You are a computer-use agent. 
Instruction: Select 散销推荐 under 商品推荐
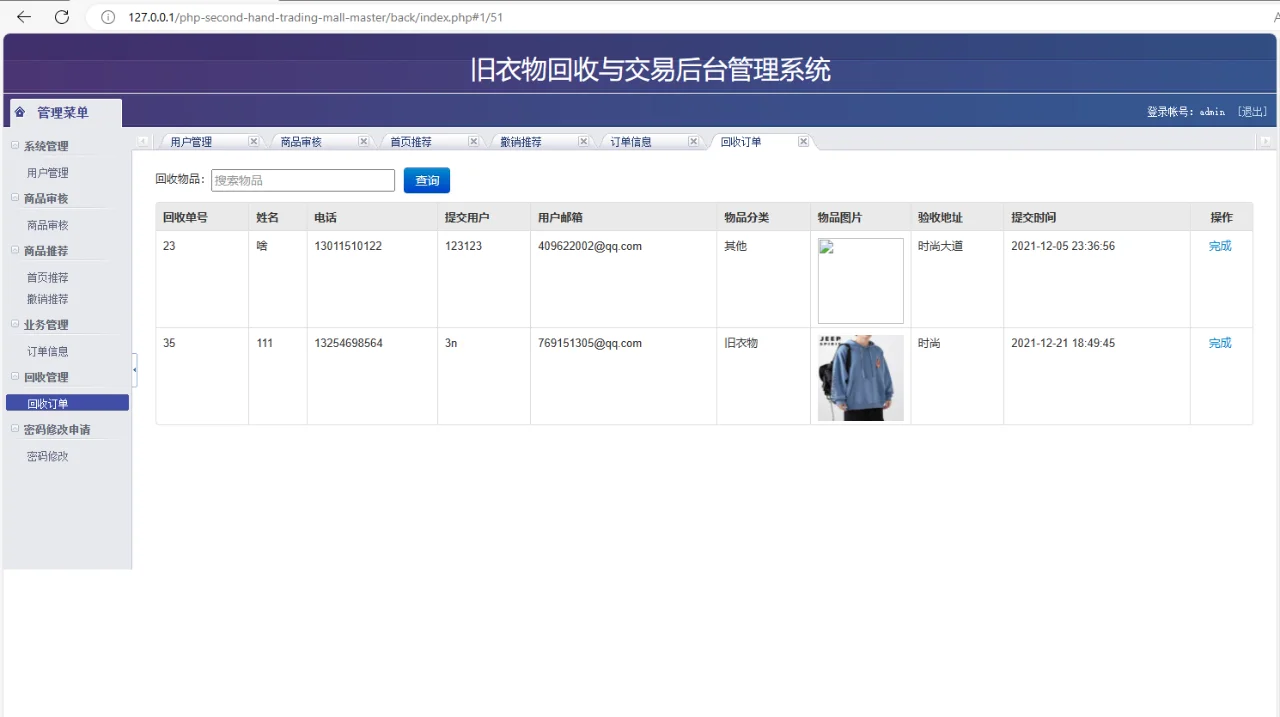(47, 298)
